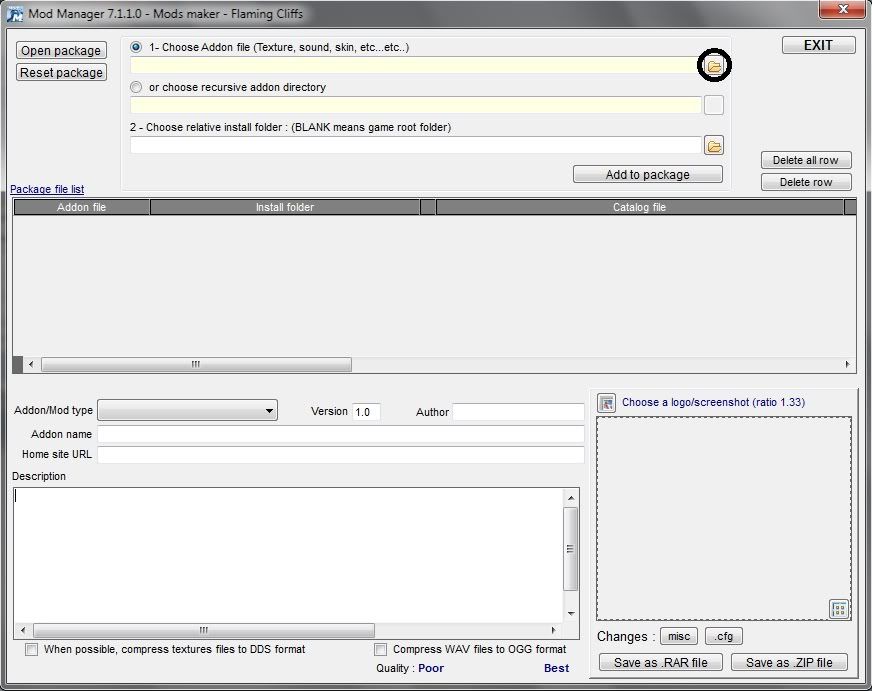872x691 pixels.
Task: Click in the Author input field
Action: click(518, 412)
